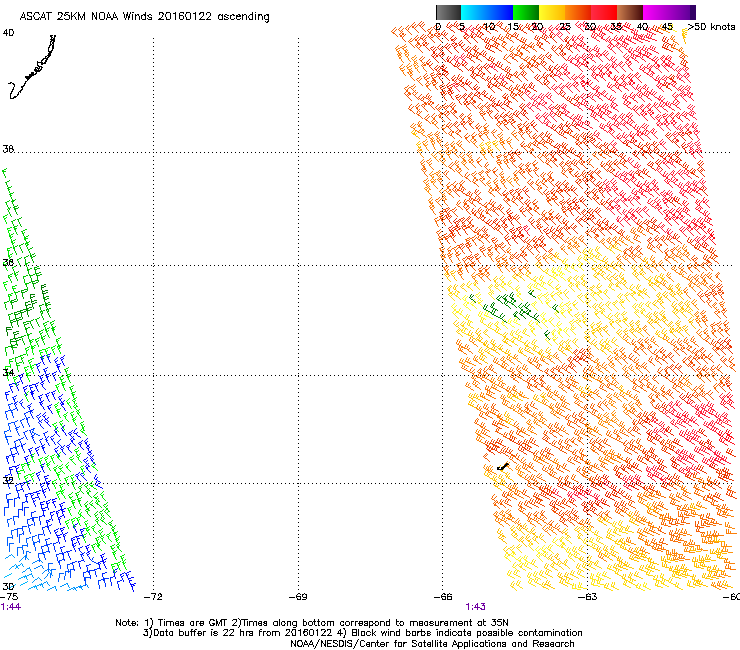
Task: Click the longitude label '-66'
Action: [x=443, y=597]
